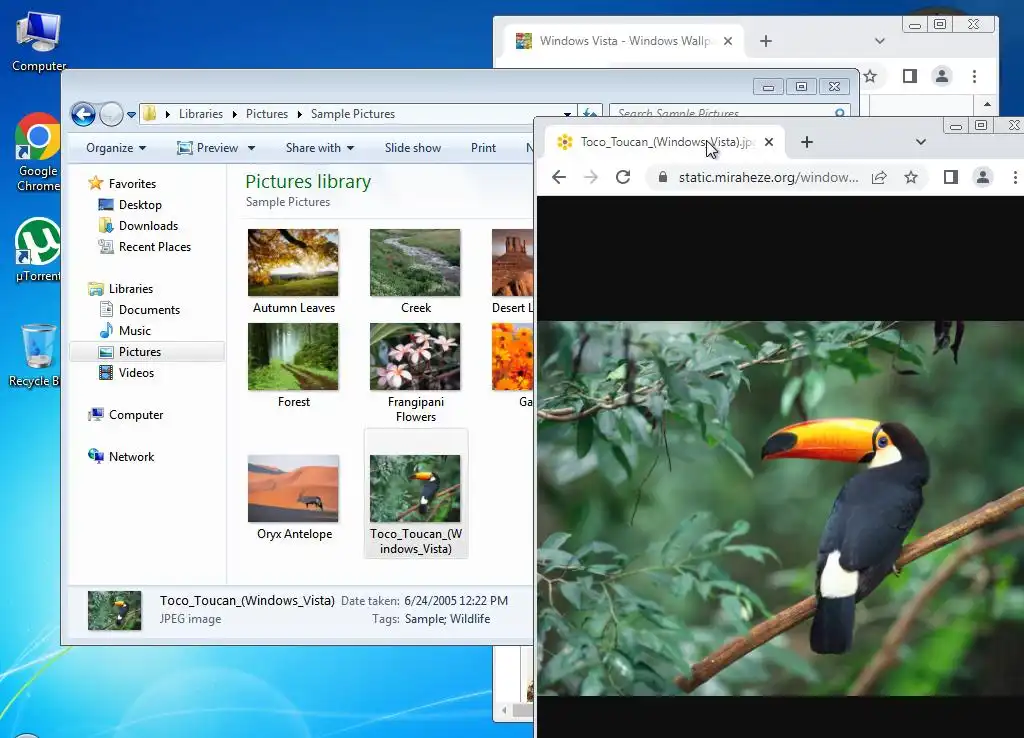Screen dimensions: 1024x738
Task: Select Libraries in the address bar breadcrumb
Action: click(200, 114)
